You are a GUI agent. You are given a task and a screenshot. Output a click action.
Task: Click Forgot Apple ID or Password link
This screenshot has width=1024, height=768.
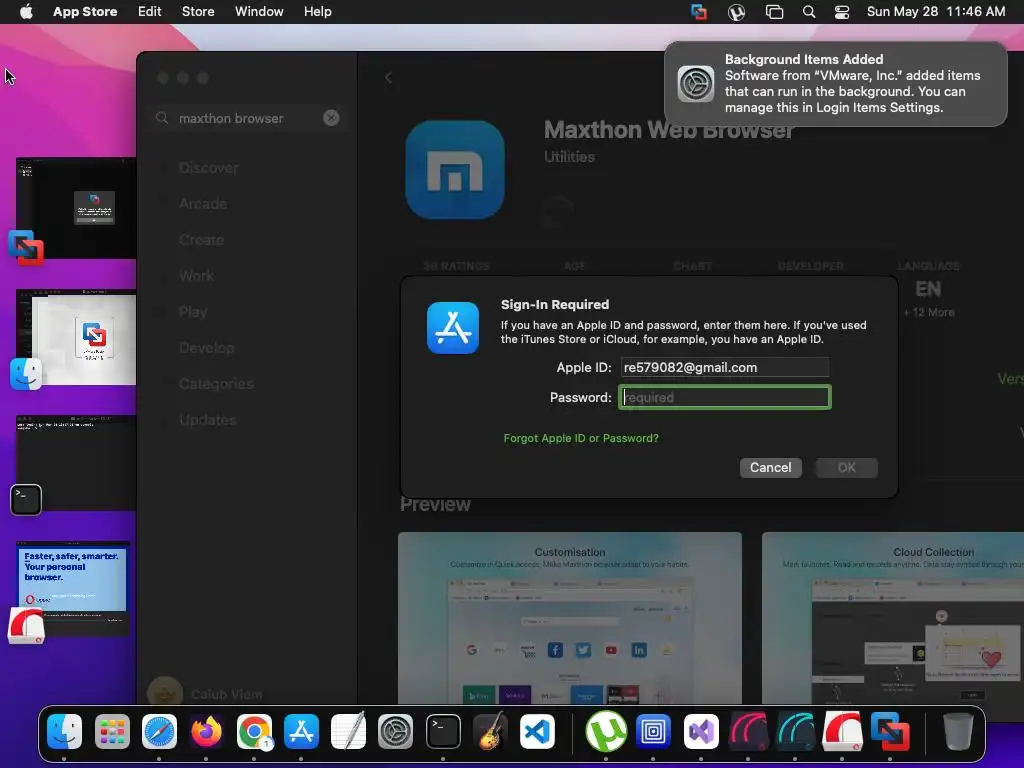581,438
